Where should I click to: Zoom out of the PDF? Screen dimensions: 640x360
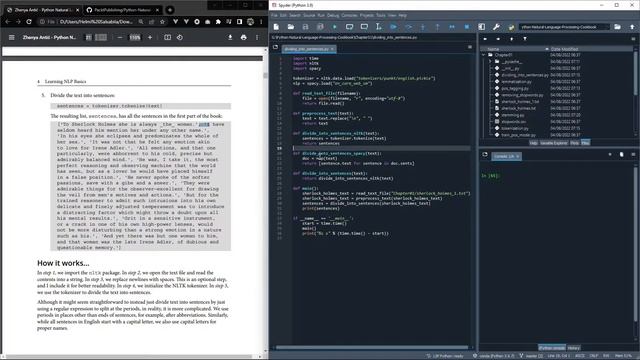(120, 38)
